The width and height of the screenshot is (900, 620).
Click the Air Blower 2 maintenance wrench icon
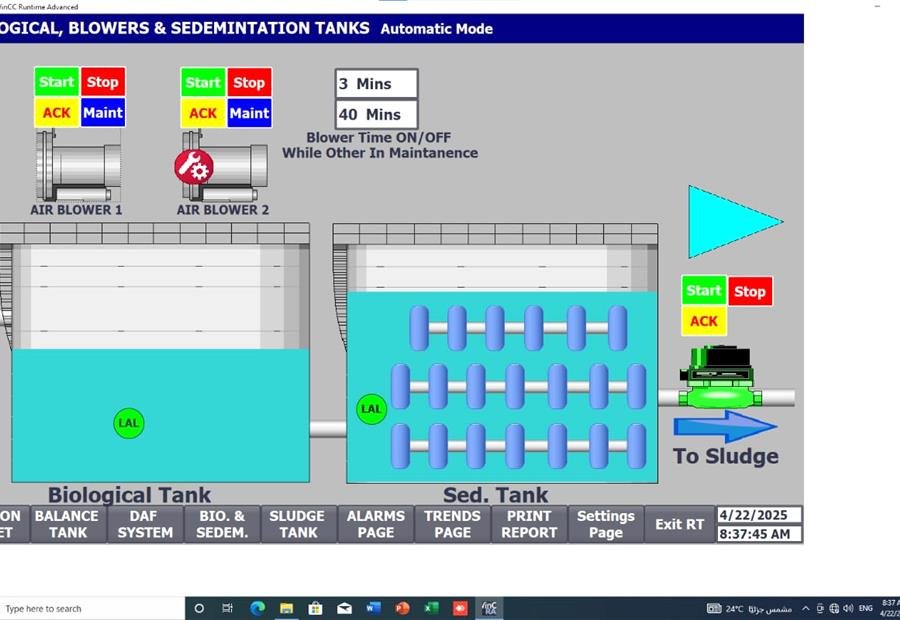click(x=194, y=167)
